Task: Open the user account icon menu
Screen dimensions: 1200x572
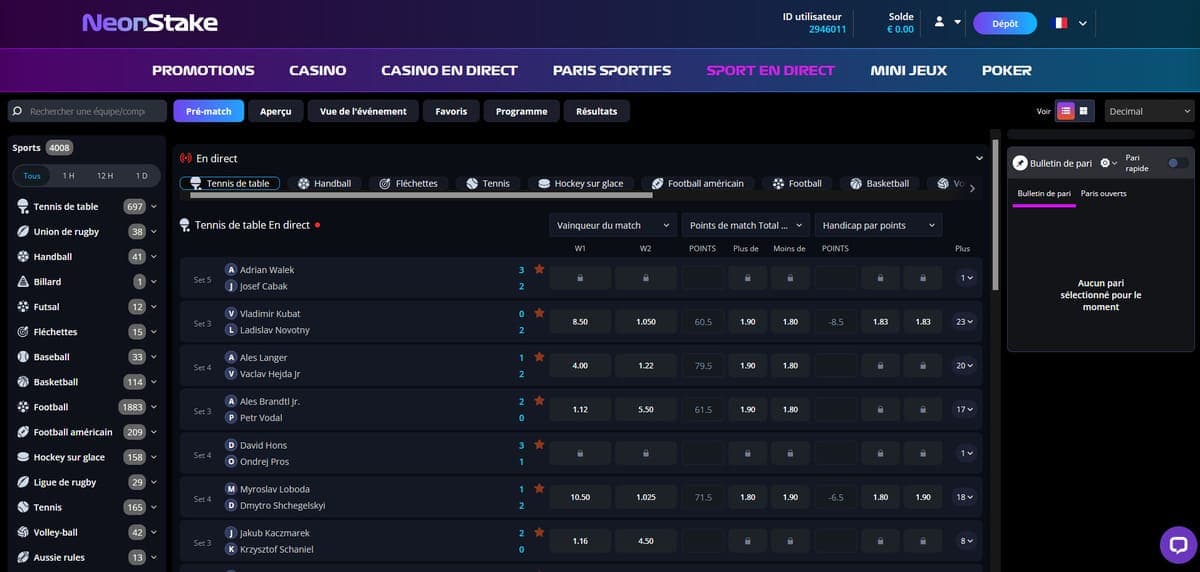Action: point(939,22)
